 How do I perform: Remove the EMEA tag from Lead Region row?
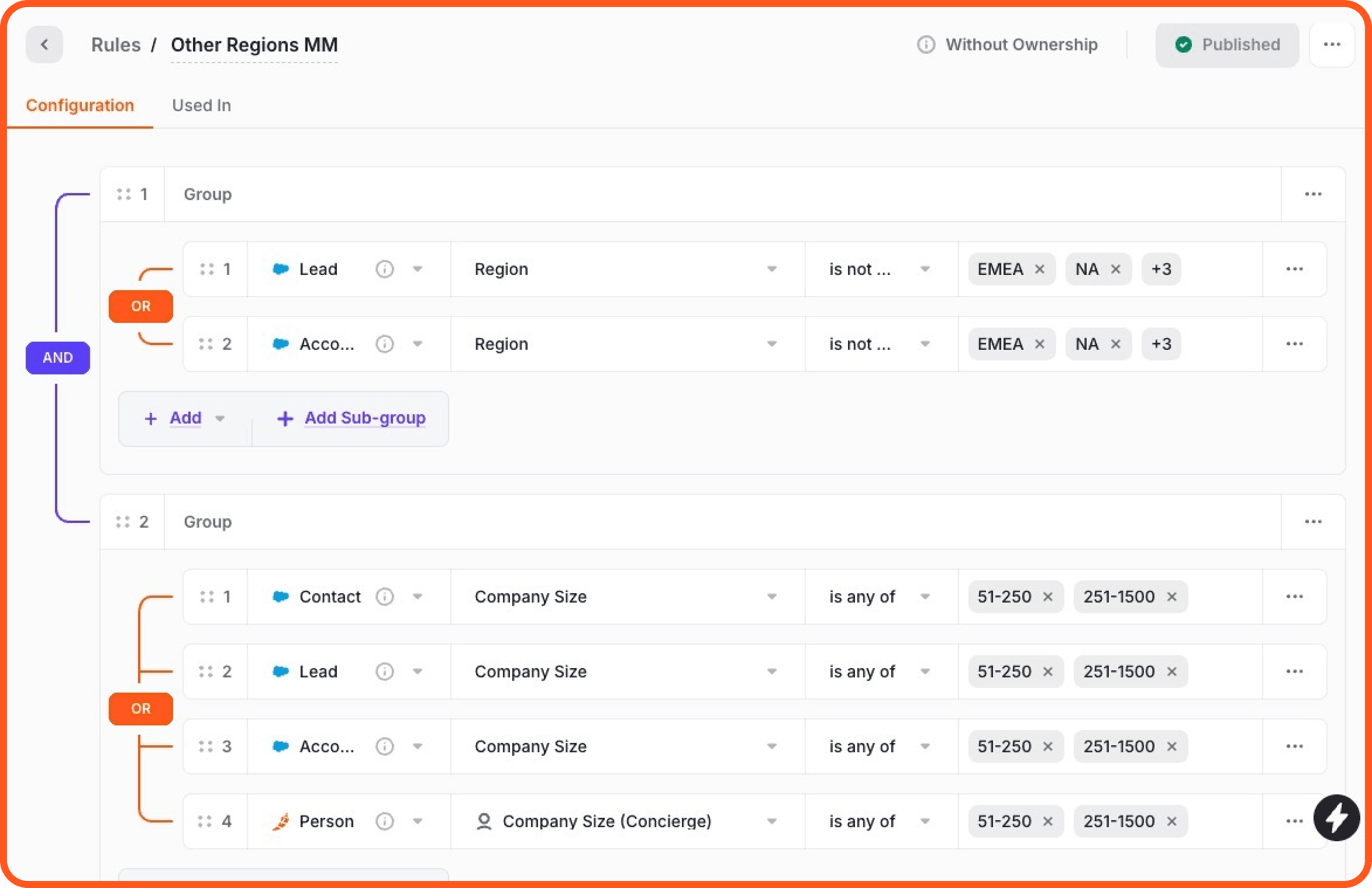tap(1039, 269)
